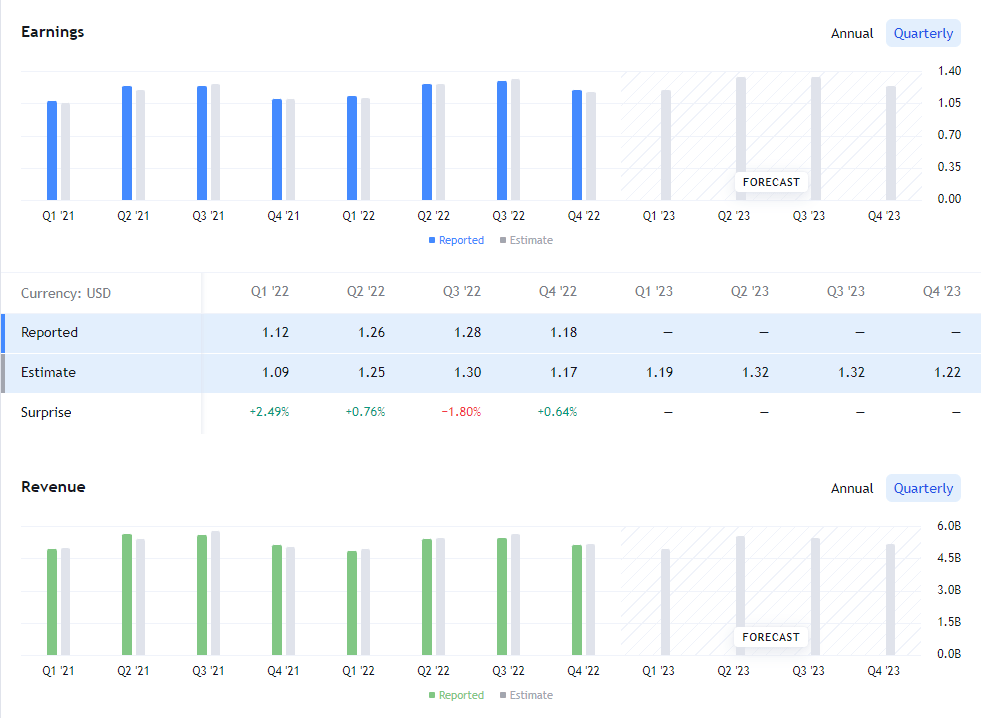The image size is (981, 718).
Task: Select the Reported row in the earnings table
Action: coord(50,332)
